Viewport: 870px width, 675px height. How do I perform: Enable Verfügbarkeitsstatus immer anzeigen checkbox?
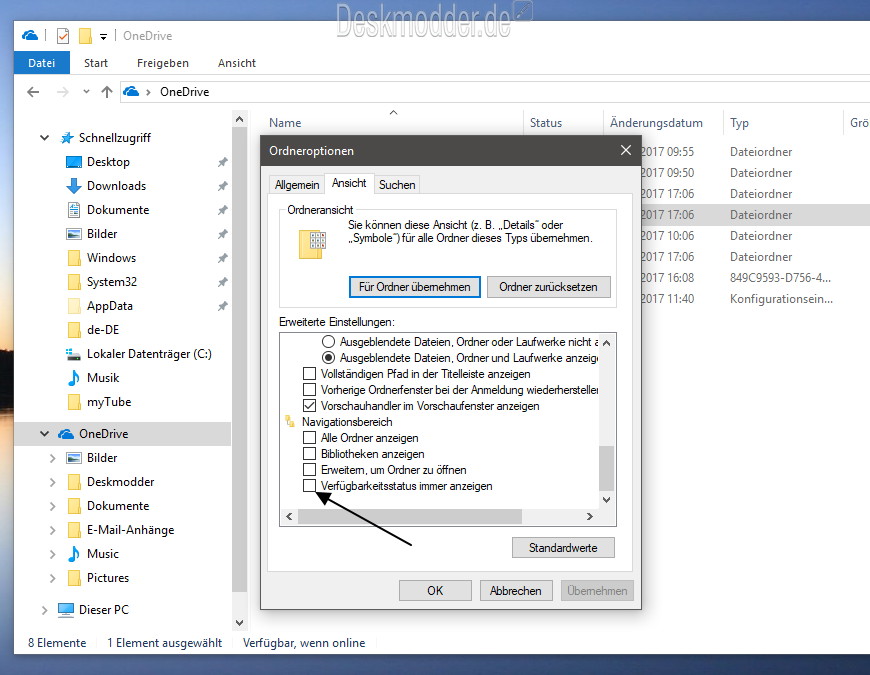[x=310, y=486]
